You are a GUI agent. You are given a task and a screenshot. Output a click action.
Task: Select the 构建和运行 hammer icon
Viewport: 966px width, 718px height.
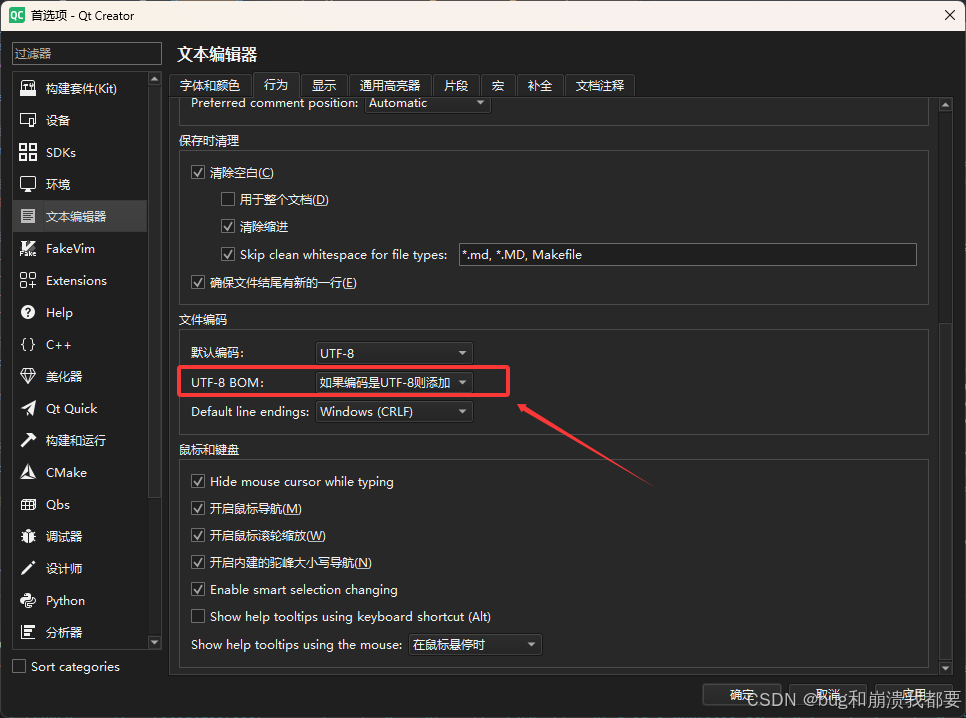28,440
